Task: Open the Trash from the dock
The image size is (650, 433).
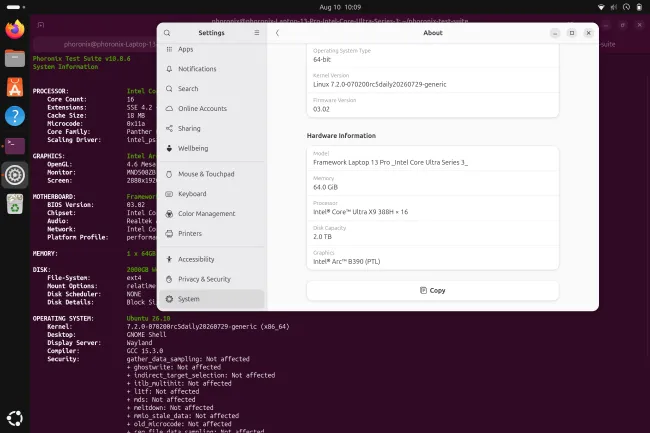Action: 15,204
